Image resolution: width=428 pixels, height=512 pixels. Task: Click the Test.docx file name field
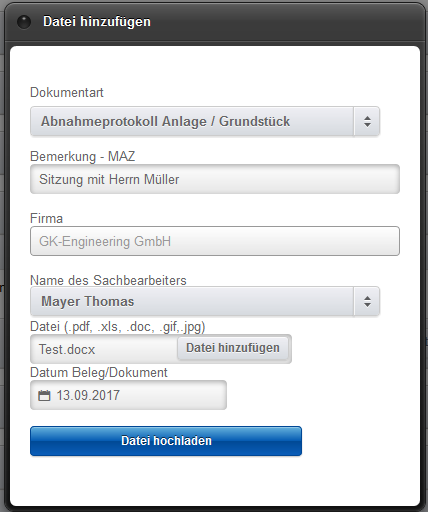tap(103, 349)
